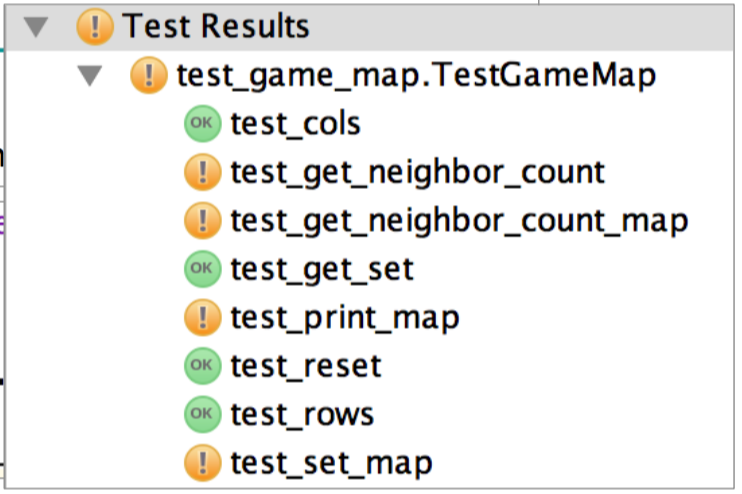
Task: Click the warning icon for test_get_neighbor_count
Action: click(x=203, y=172)
